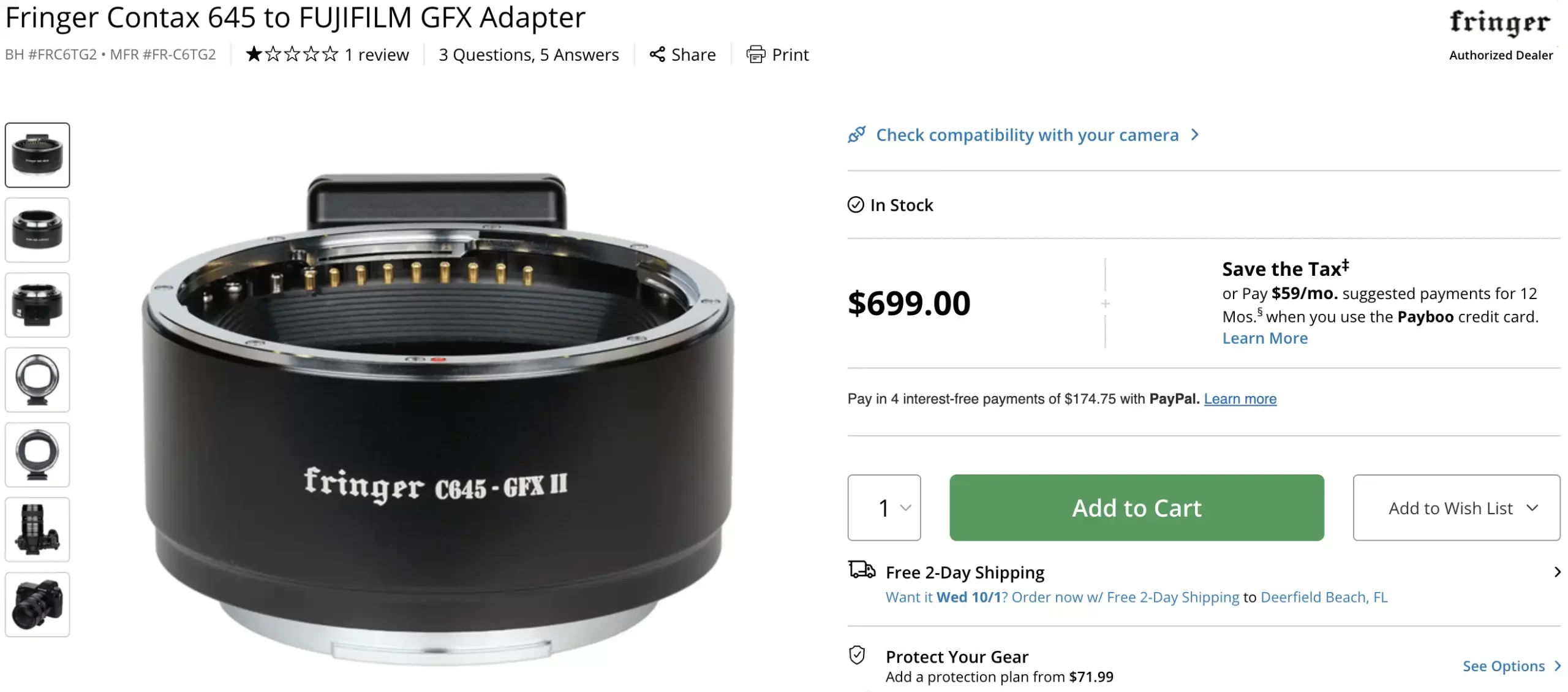Open the quantity dropdown
Image resolution: width=1568 pixels, height=692 pixels.
point(884,508)
